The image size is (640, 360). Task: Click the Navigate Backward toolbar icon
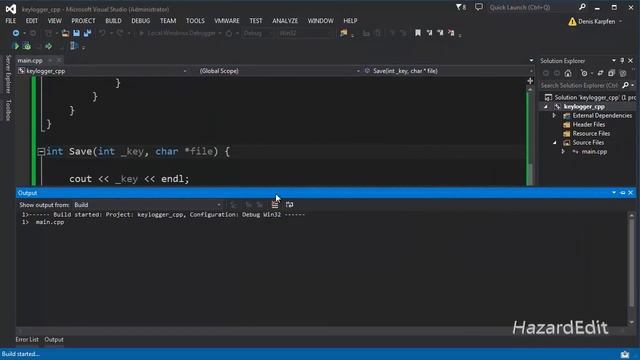[x=16, y=33]
